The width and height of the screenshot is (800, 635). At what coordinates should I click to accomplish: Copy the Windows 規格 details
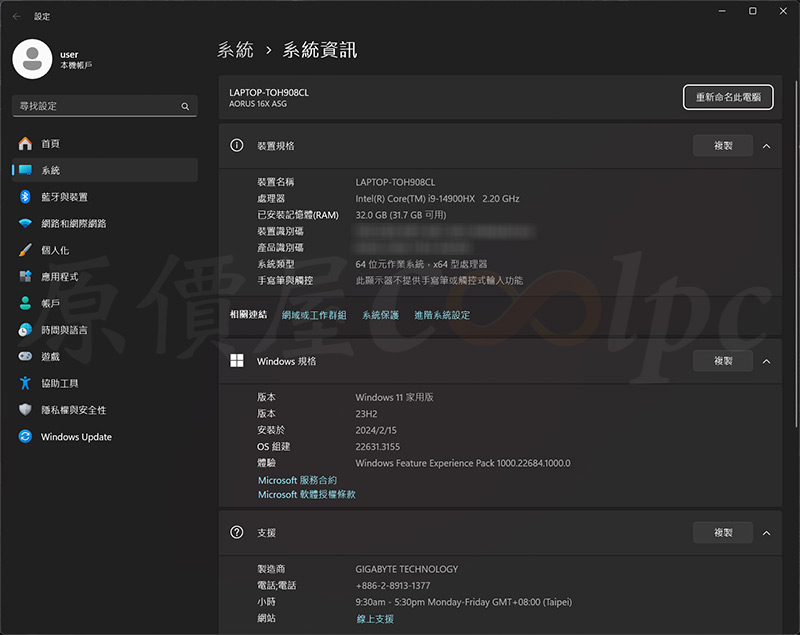tap(723, 361)
